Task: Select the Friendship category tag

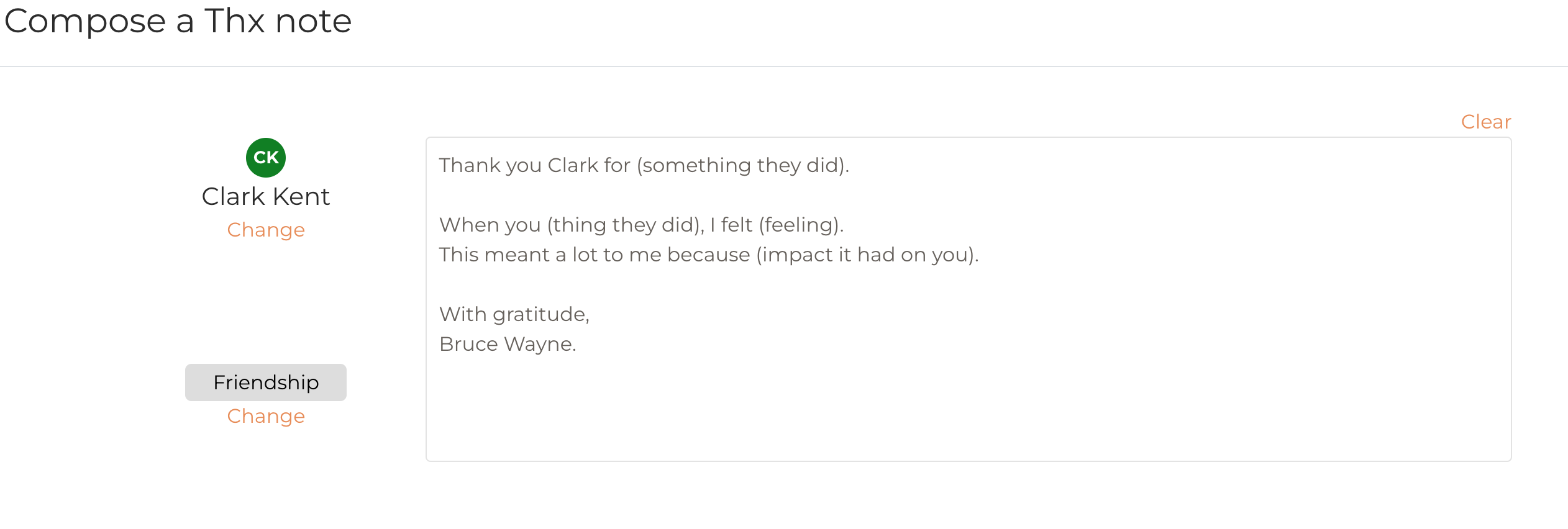Action: 266,382
